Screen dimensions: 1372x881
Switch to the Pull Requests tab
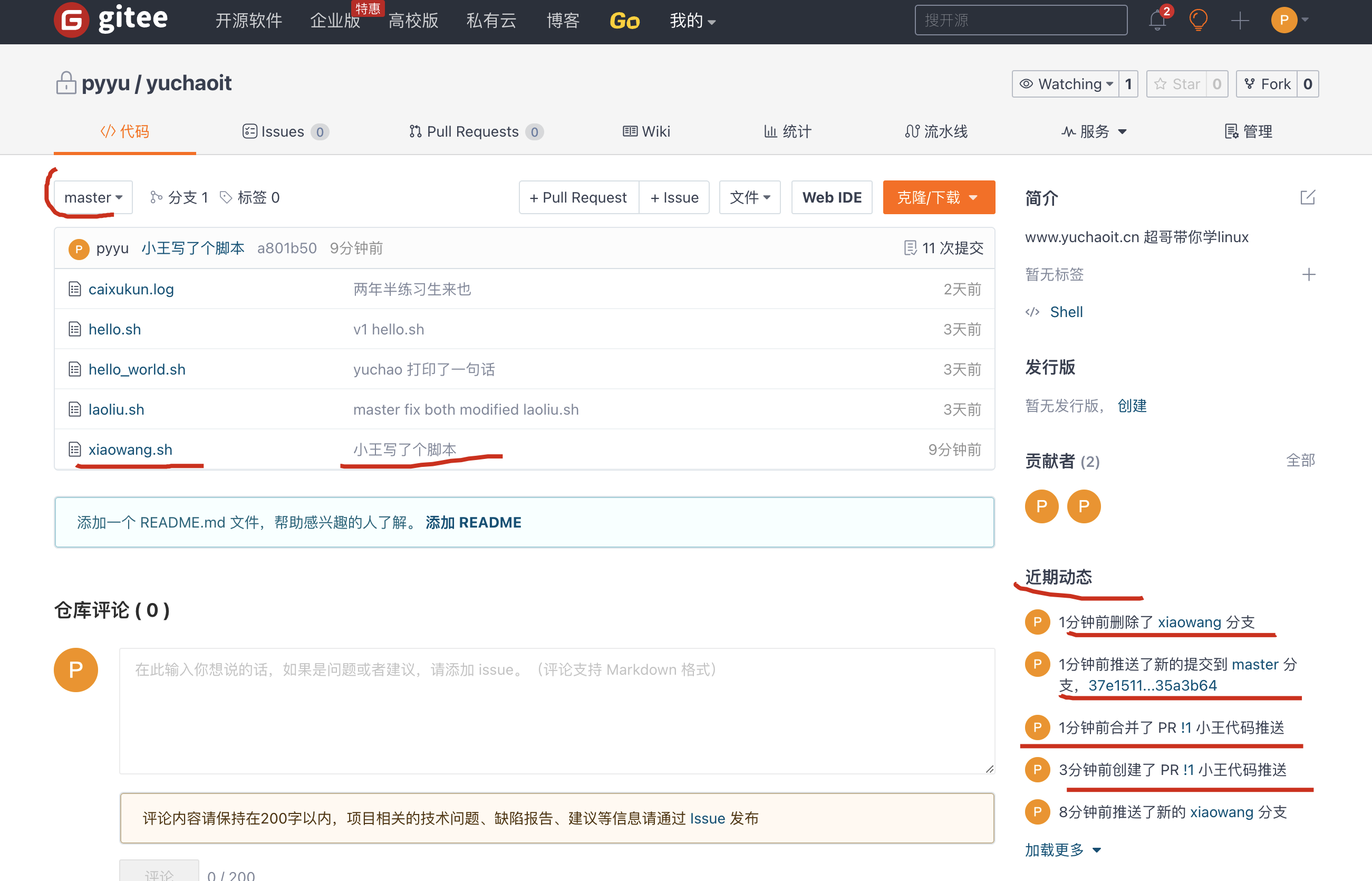click(472, 131)
